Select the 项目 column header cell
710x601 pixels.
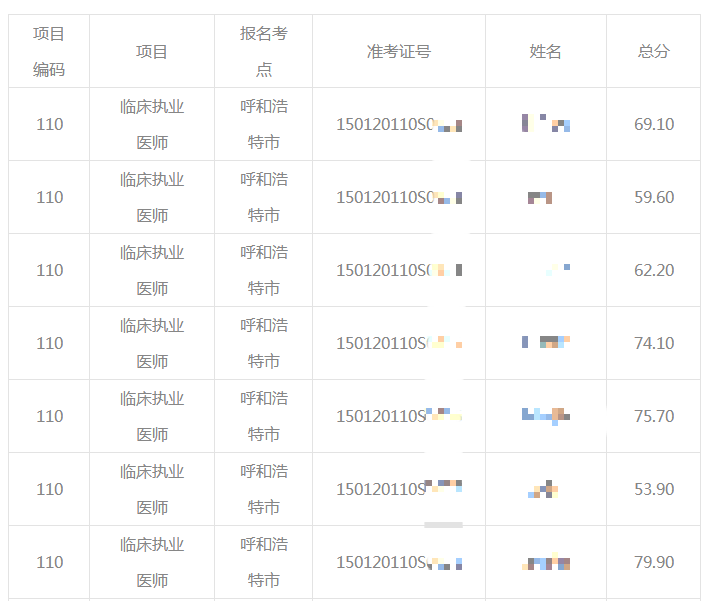152,52
